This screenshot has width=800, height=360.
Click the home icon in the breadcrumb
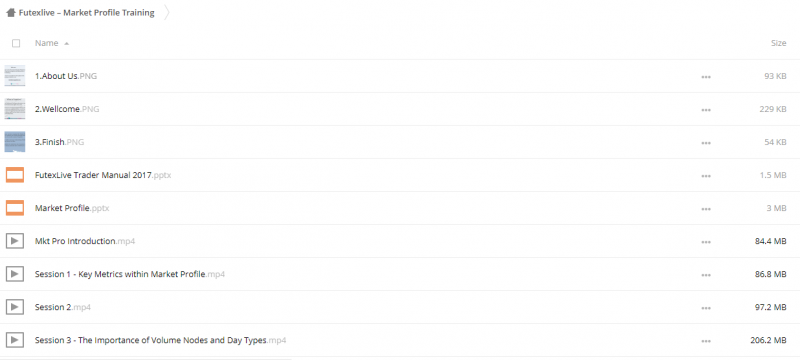point(10,13)
